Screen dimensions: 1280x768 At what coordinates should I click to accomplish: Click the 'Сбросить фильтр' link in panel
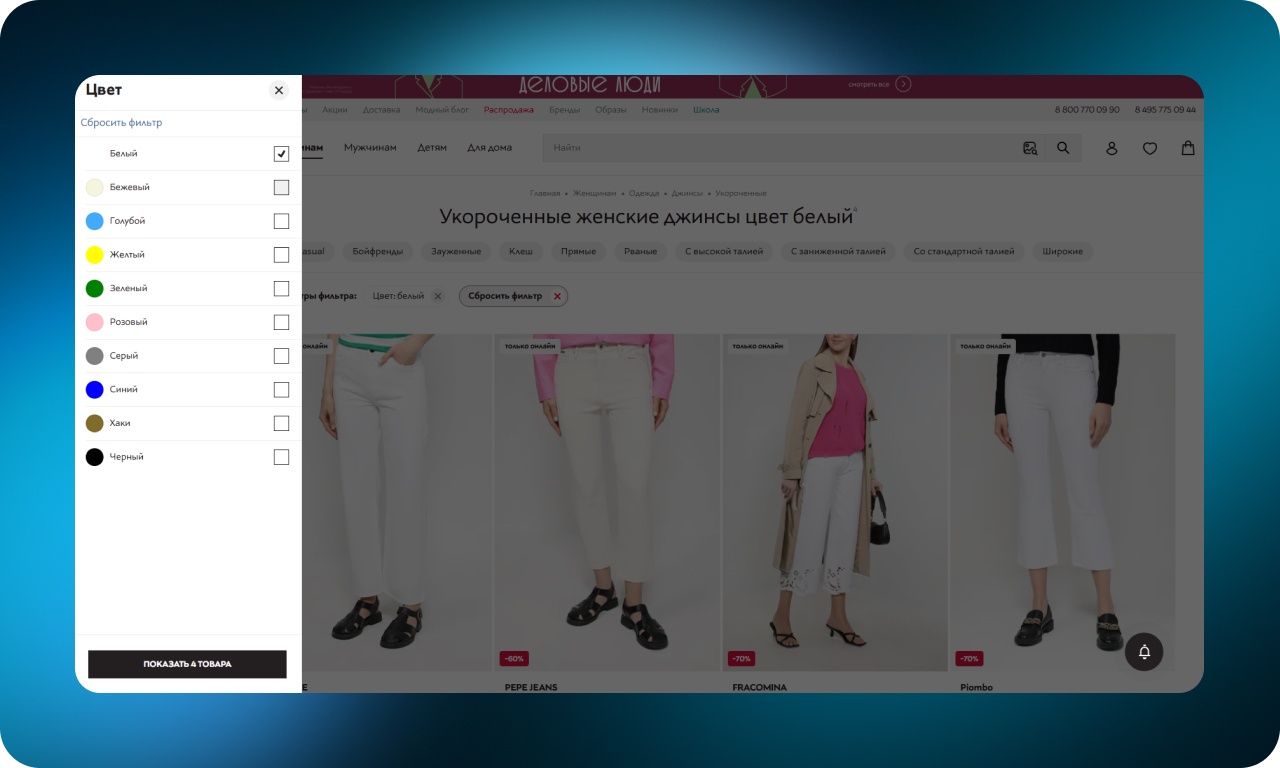[x=121, y=123]
